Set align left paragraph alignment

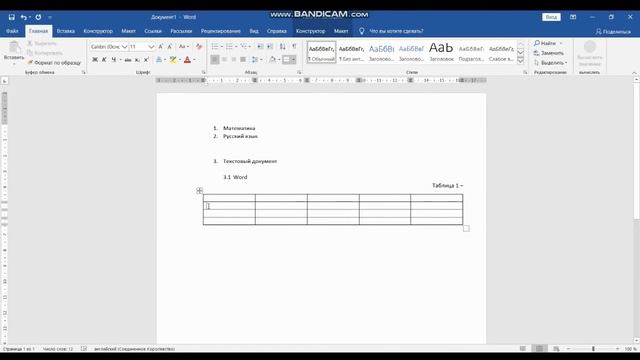(x=215, y=60)
